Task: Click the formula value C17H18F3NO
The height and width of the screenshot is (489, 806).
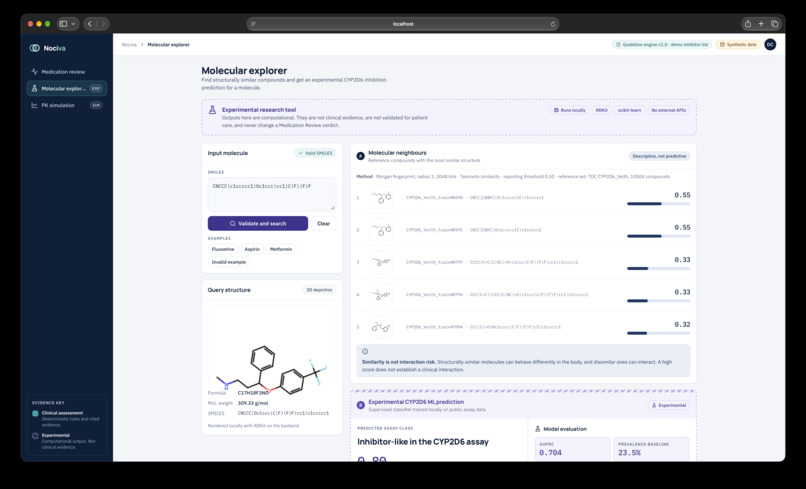Action: click(253, 393)
